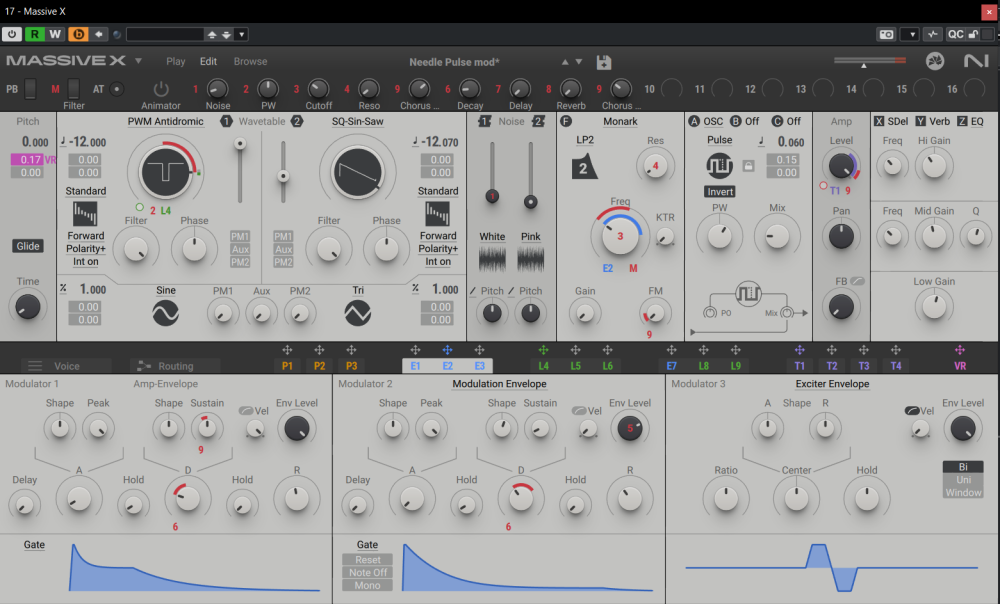Switch to the Edit view
The image size is (1000, 604).
click(x=209, y=61)
